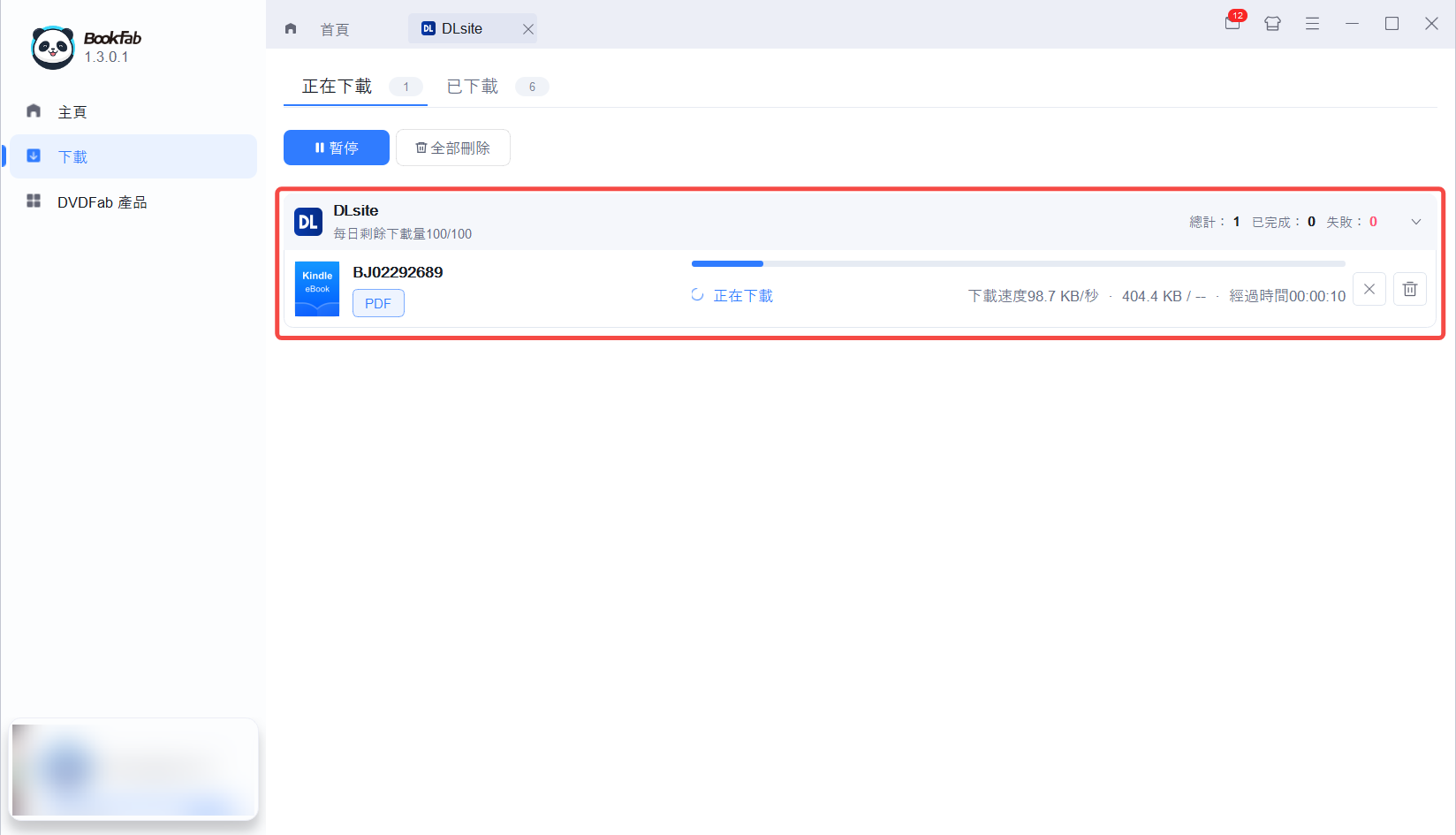Image resolution: width=1456 pixels, height=835 pixels.
Task: Close the DLsite tab
Action: click(528, 29)
